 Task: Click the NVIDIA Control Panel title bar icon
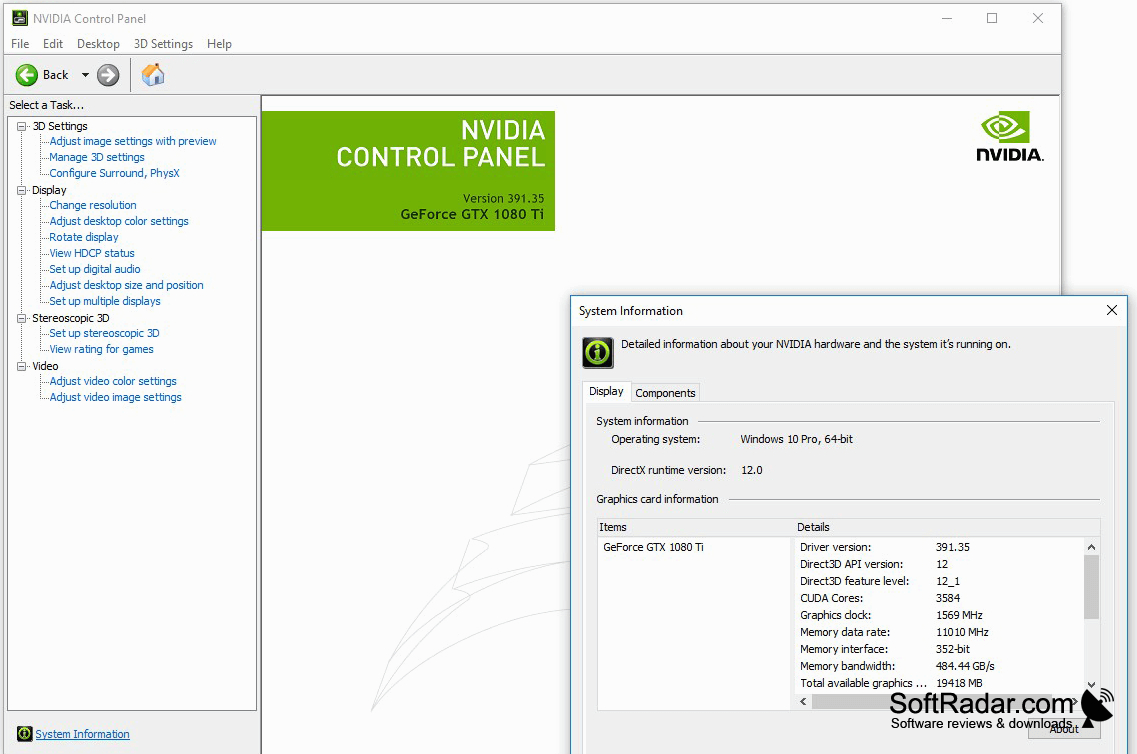[x=20, y=18]
